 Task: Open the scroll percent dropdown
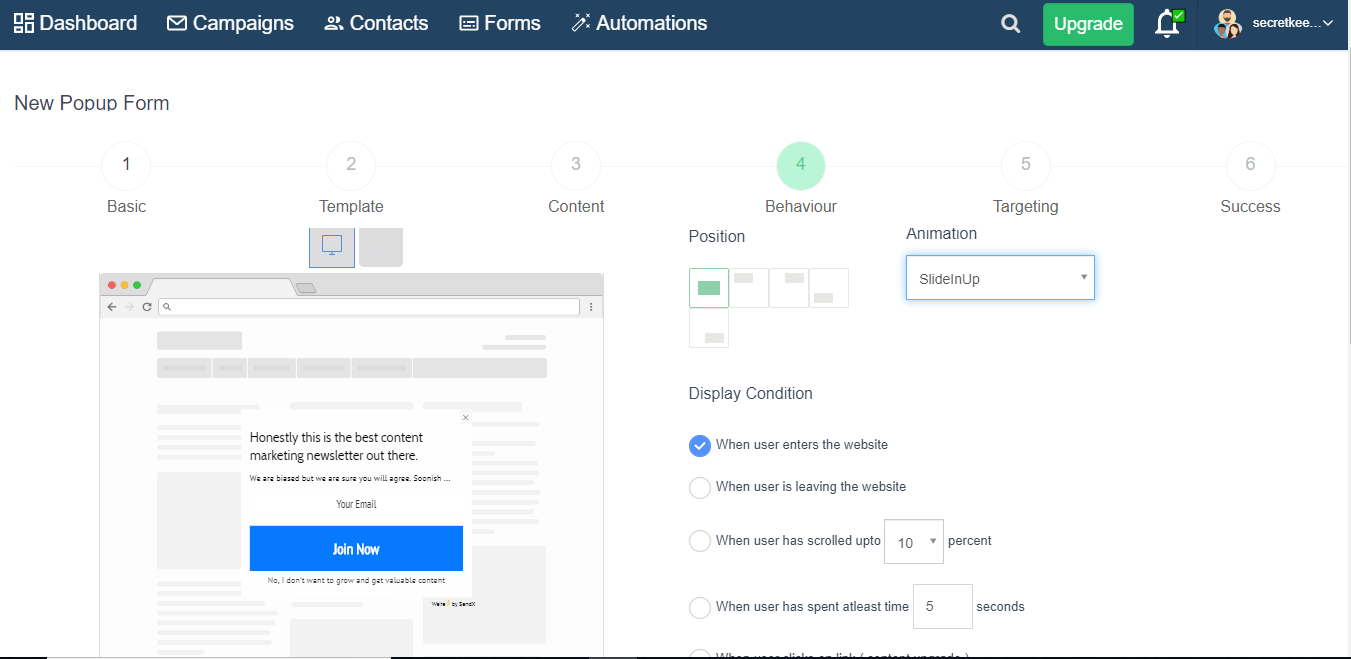(914, 542)
